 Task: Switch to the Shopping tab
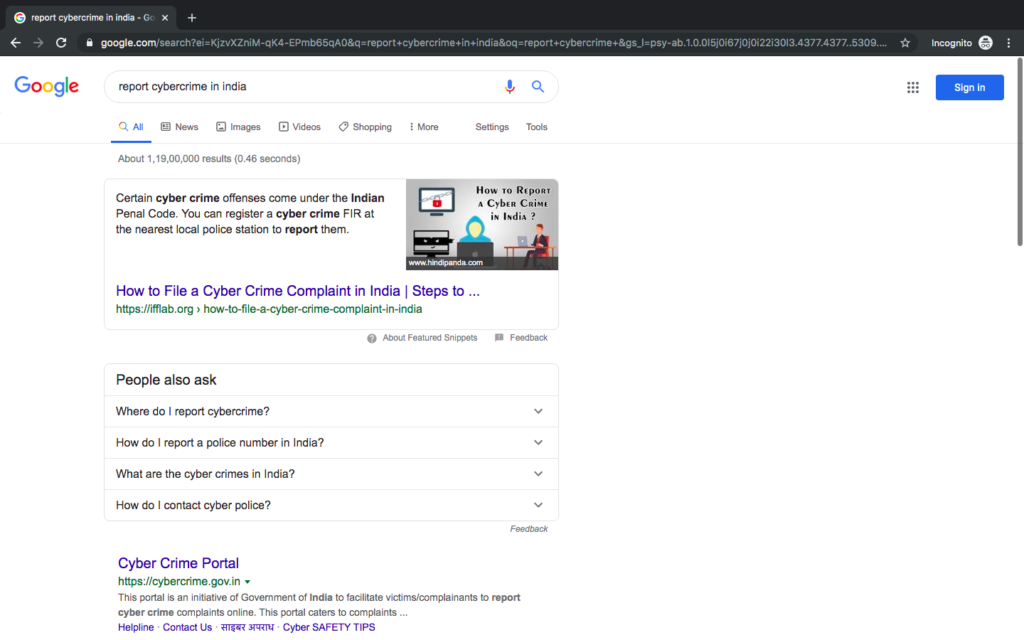click(x=365, y=127)
